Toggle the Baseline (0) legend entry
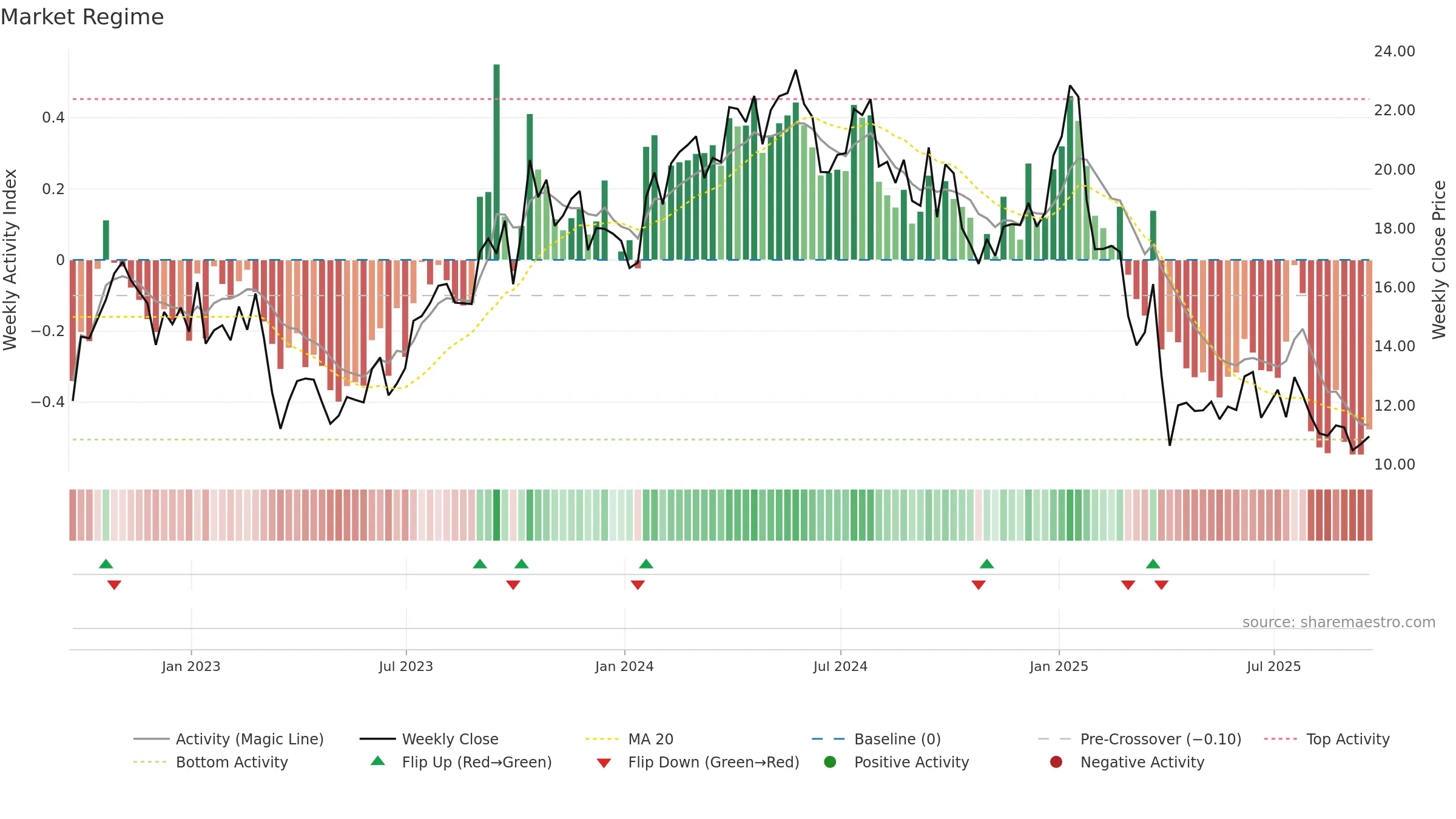The width and height of the screenshot is (1456, 819). (876, 739)
